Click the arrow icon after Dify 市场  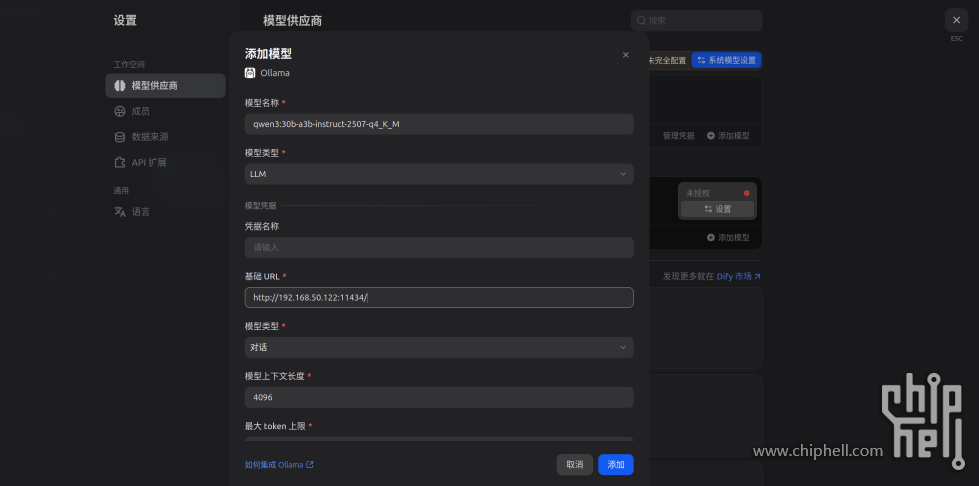[x=757, y=276]
